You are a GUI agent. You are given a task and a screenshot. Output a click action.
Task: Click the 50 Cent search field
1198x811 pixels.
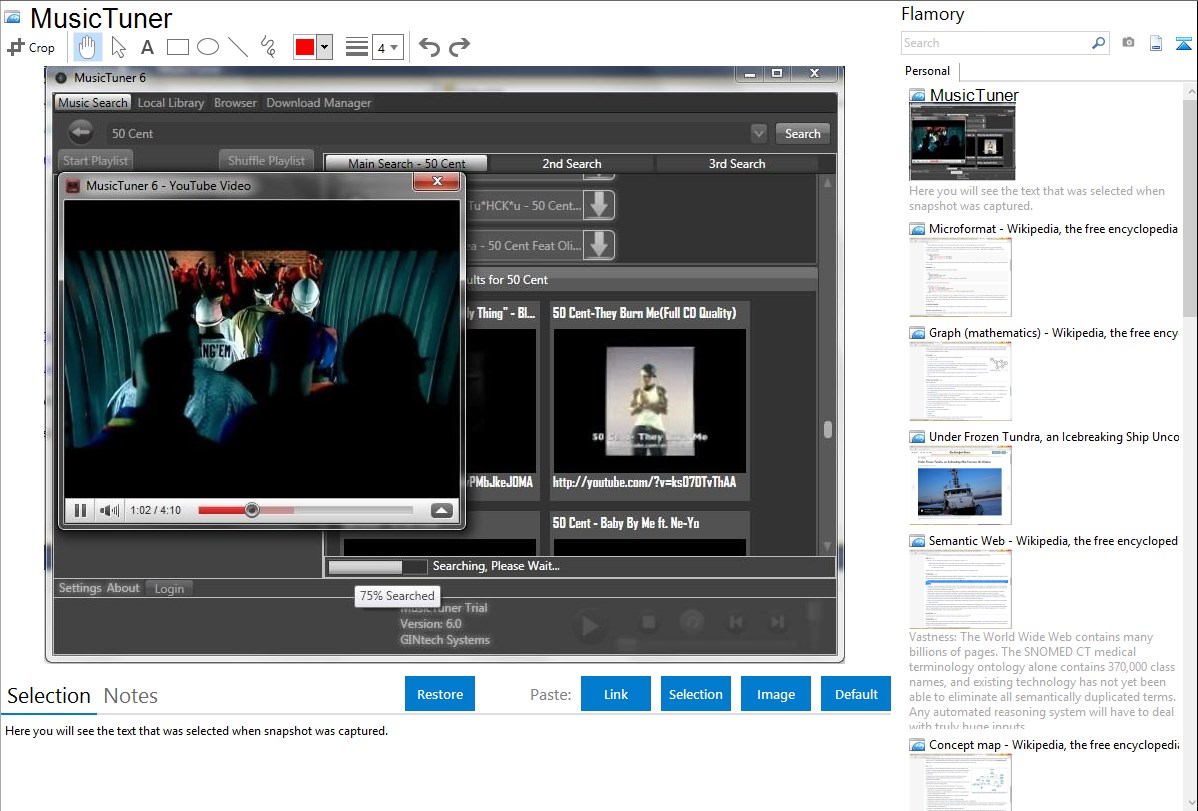pos(424,133)
